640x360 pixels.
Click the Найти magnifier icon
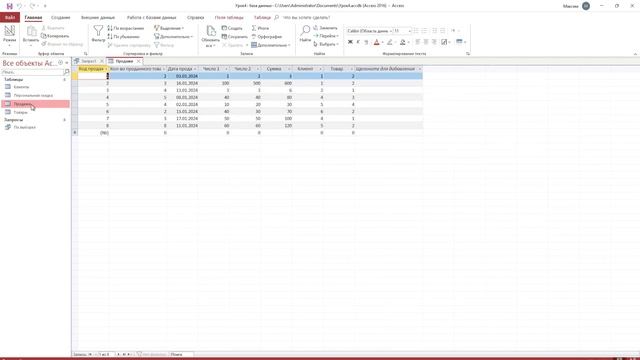pyautogui.click(x=305, y=31)
